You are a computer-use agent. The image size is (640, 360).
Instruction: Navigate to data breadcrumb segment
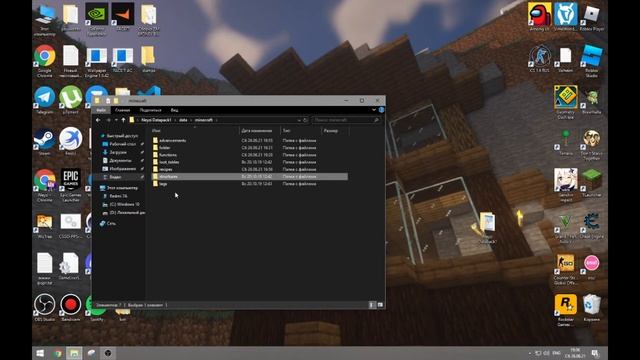[x=183, y=120]
